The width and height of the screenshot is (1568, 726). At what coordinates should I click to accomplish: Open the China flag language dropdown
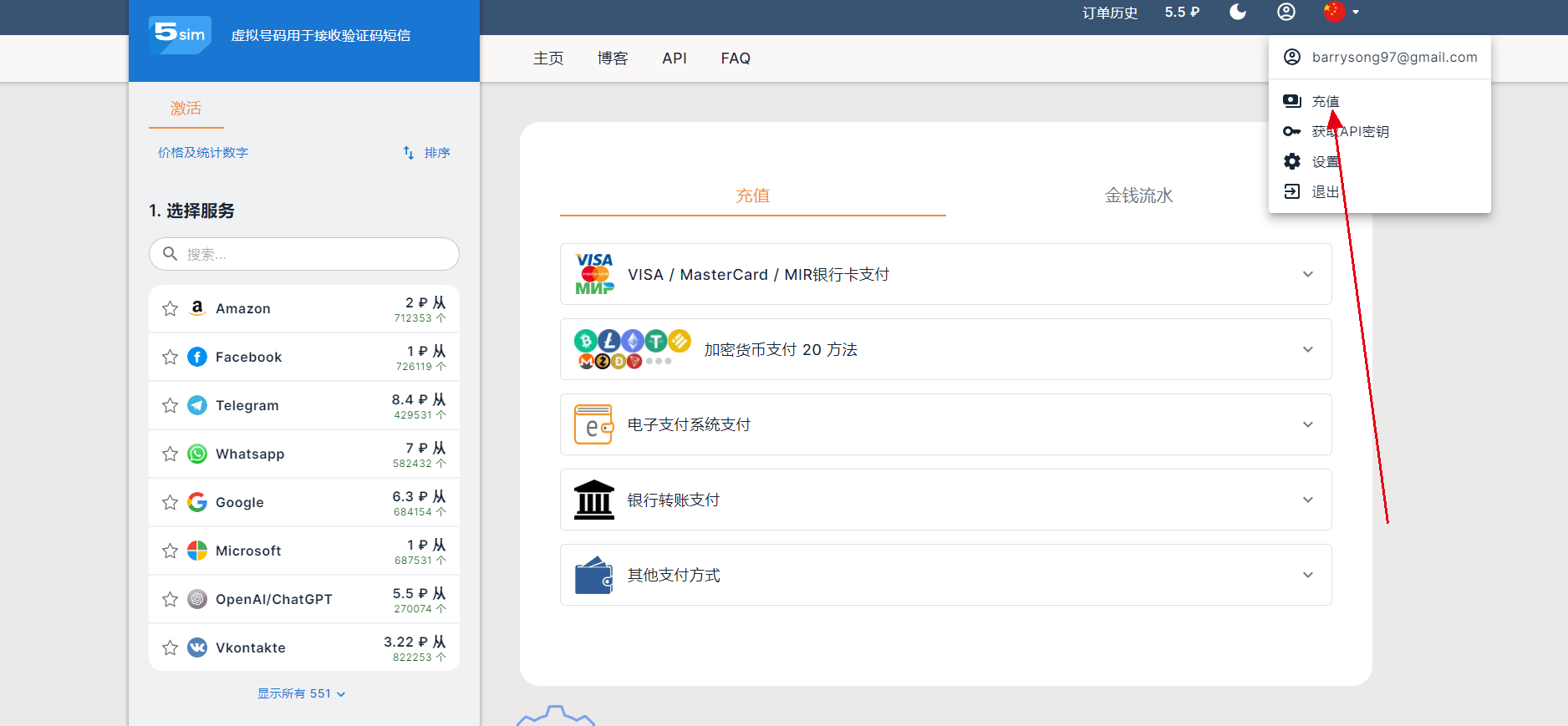(x=1341, y=12)
